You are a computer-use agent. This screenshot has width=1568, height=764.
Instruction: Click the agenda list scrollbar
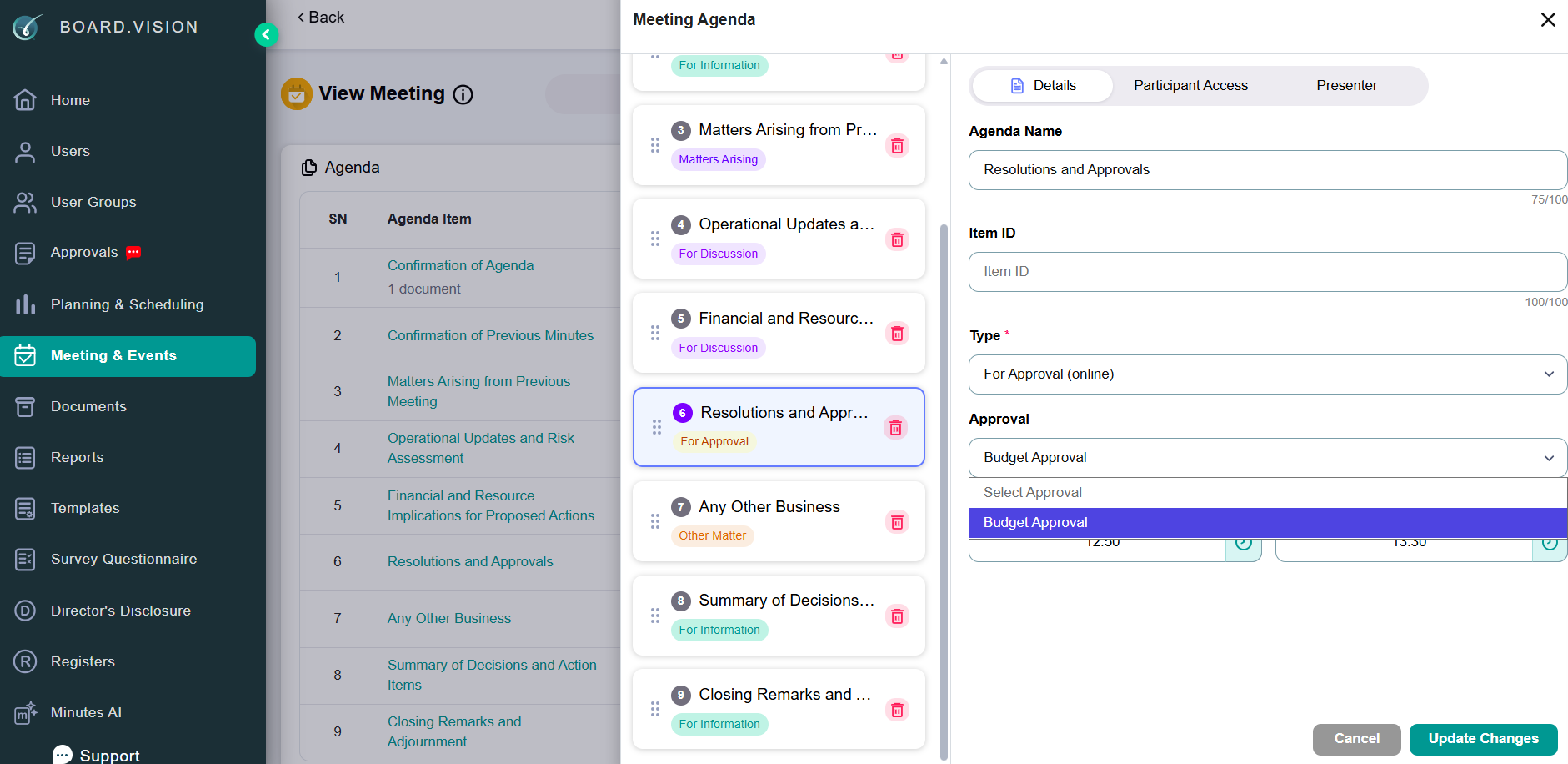[x=944, y=492]
